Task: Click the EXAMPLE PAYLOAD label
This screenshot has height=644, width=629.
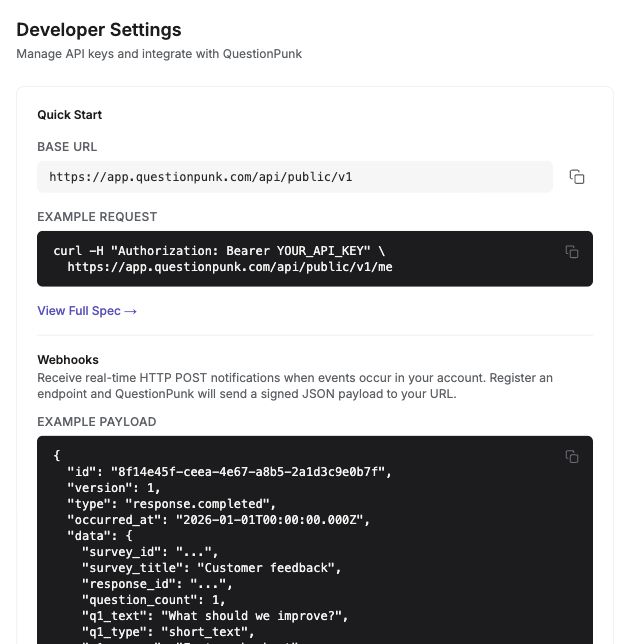Action: (97, 422)
